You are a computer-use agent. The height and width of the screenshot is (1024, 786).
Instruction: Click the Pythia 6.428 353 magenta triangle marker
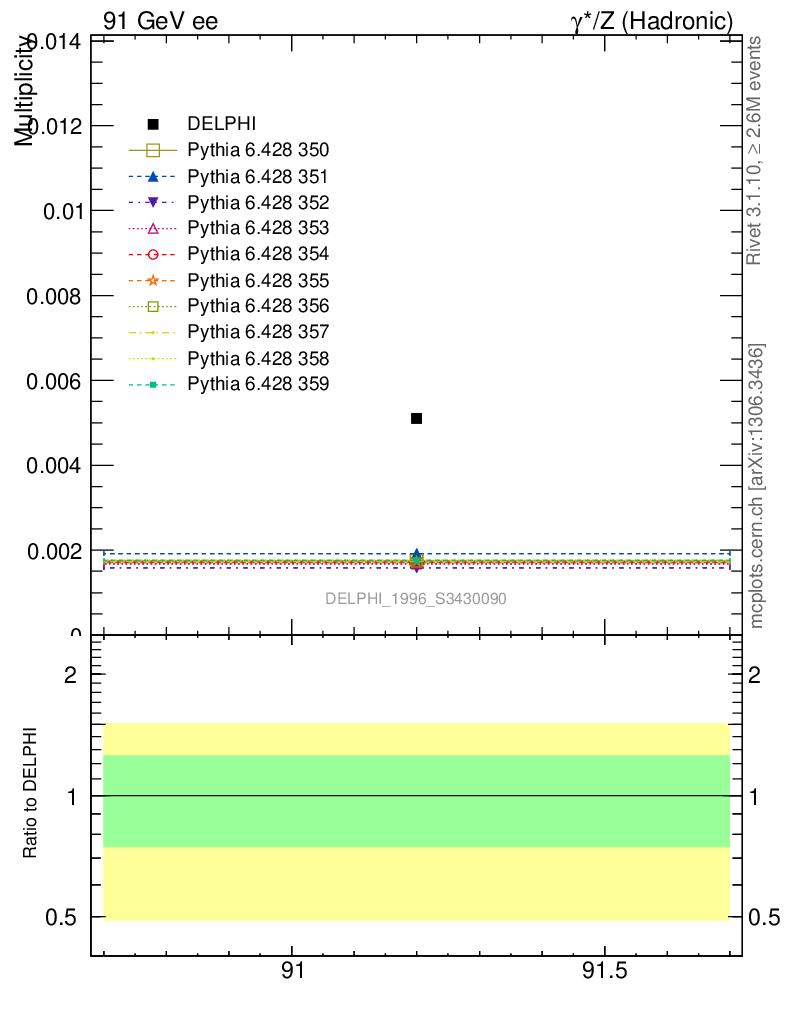coord(153,229)
